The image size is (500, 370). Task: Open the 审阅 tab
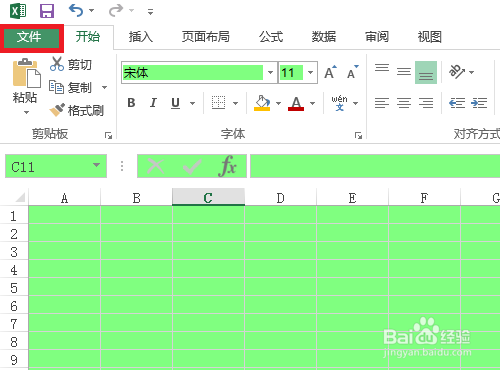coord(377,37)
